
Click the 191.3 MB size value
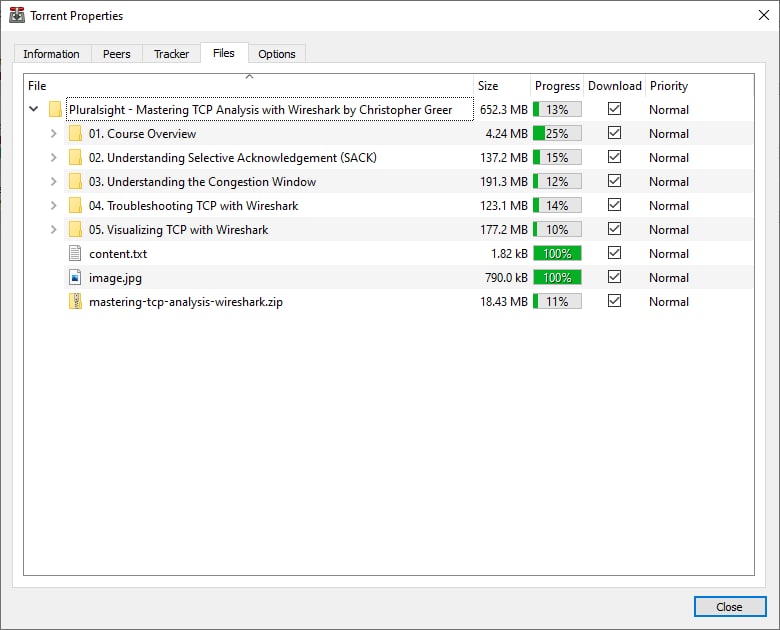[503, 182]
